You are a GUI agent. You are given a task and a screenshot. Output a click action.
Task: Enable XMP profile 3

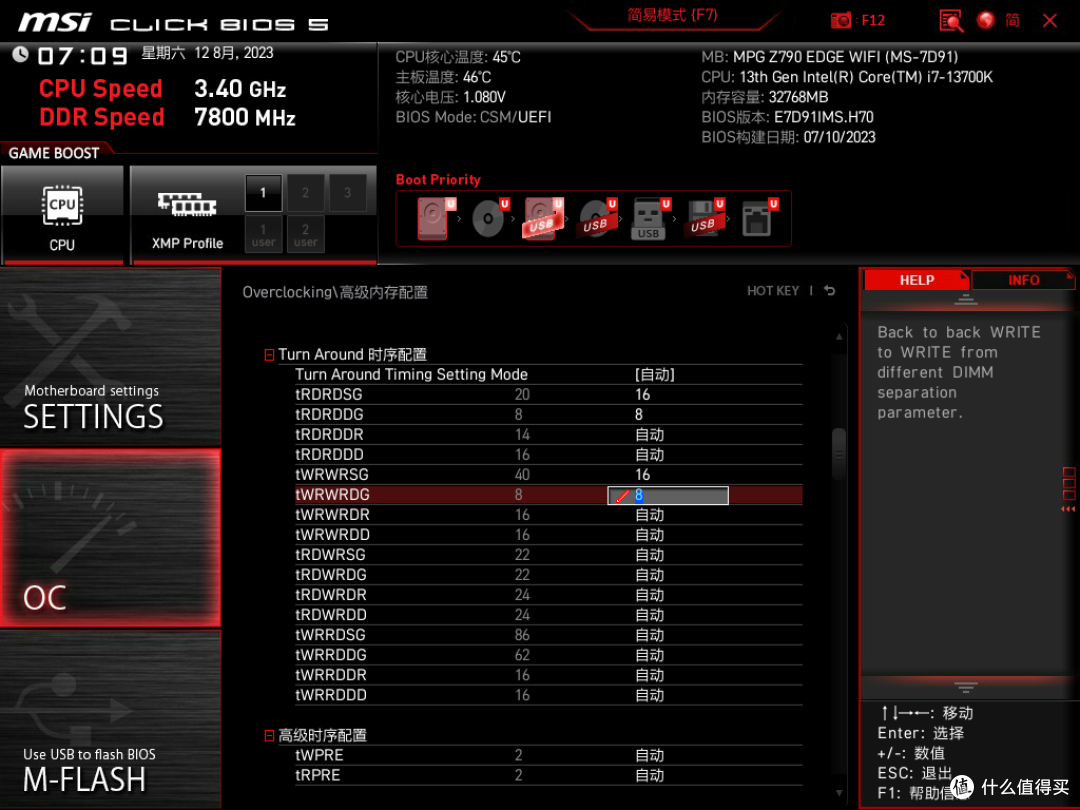(x=347, y=193)
